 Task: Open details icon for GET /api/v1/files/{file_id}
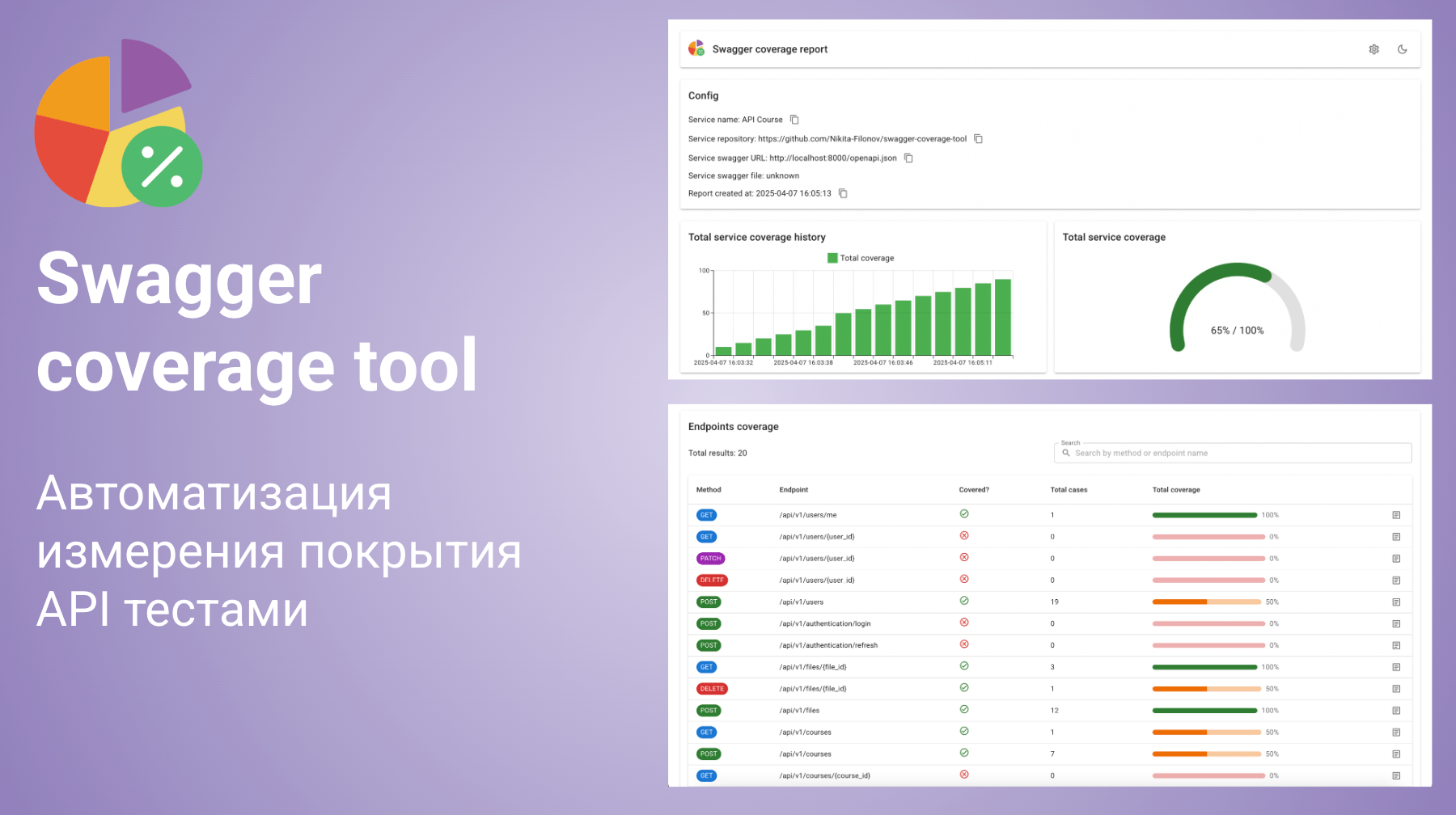click(1396, 667)
